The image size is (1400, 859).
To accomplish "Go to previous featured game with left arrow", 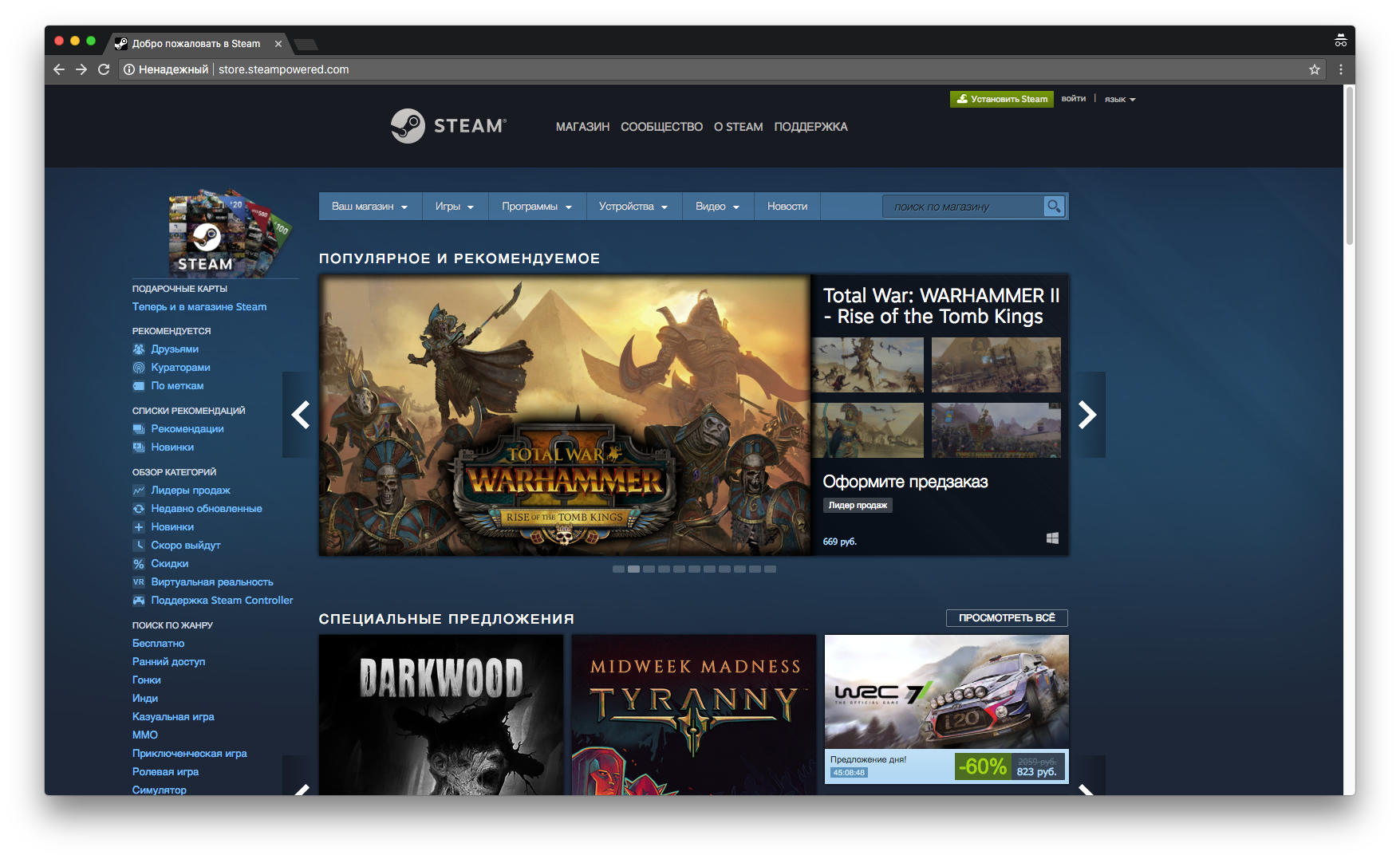I will 300,415.
